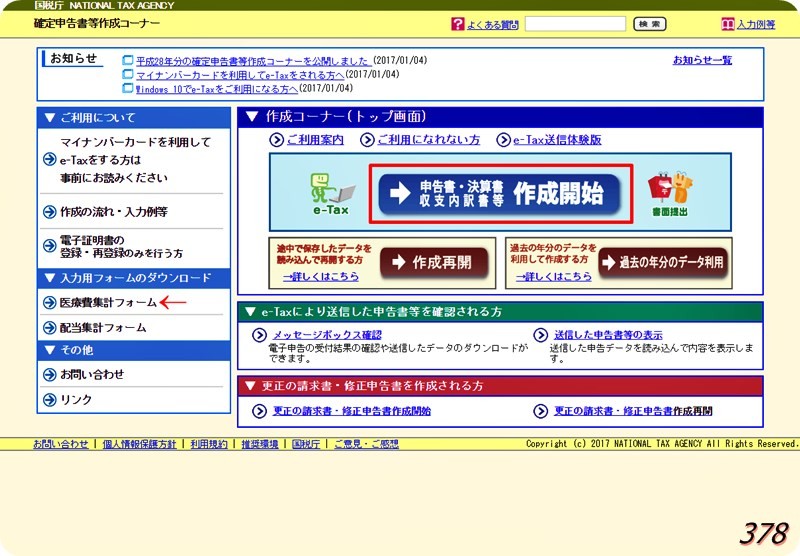Click the 検索 search button

[x=649, y=24]
